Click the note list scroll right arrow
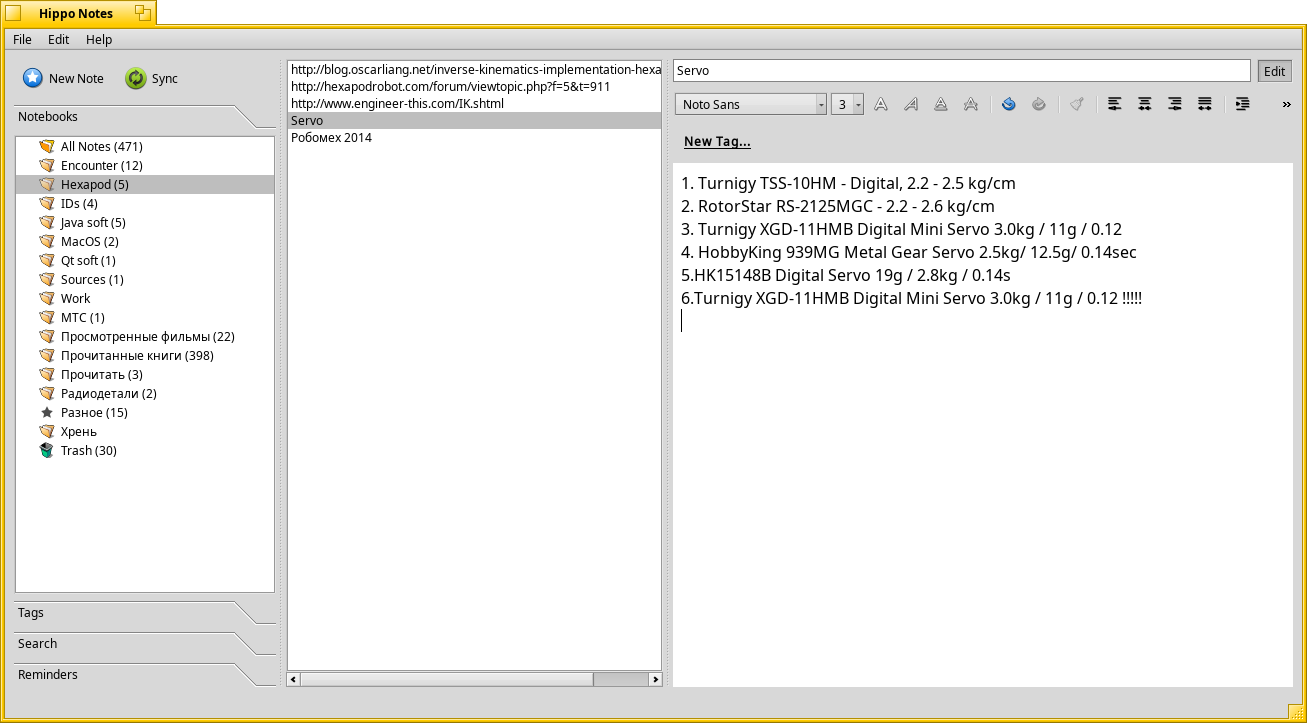Image resolution: width=1307 pixels, height=723 pixels. point(655,679)
